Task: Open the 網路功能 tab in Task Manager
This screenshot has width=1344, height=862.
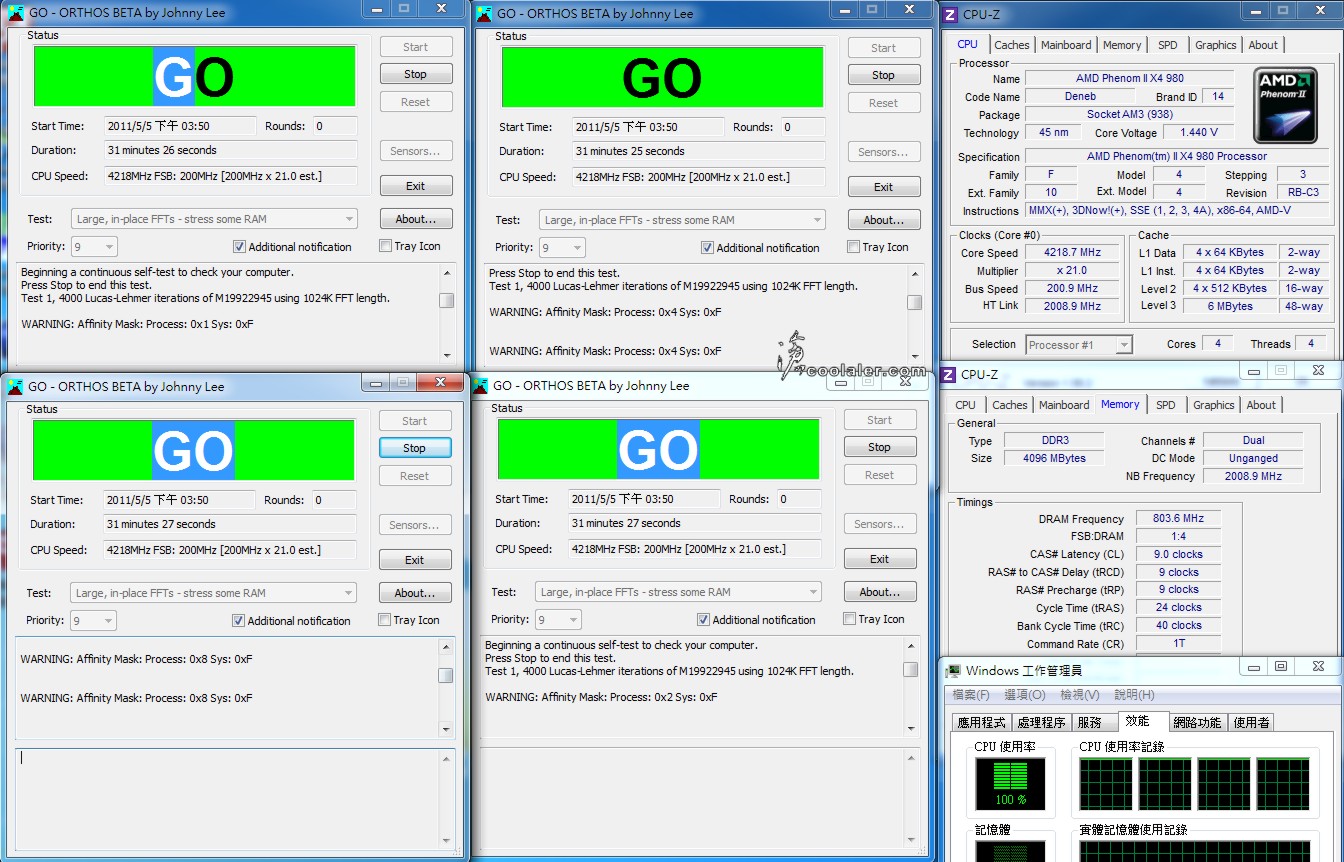Action: tap(1197, 722)
